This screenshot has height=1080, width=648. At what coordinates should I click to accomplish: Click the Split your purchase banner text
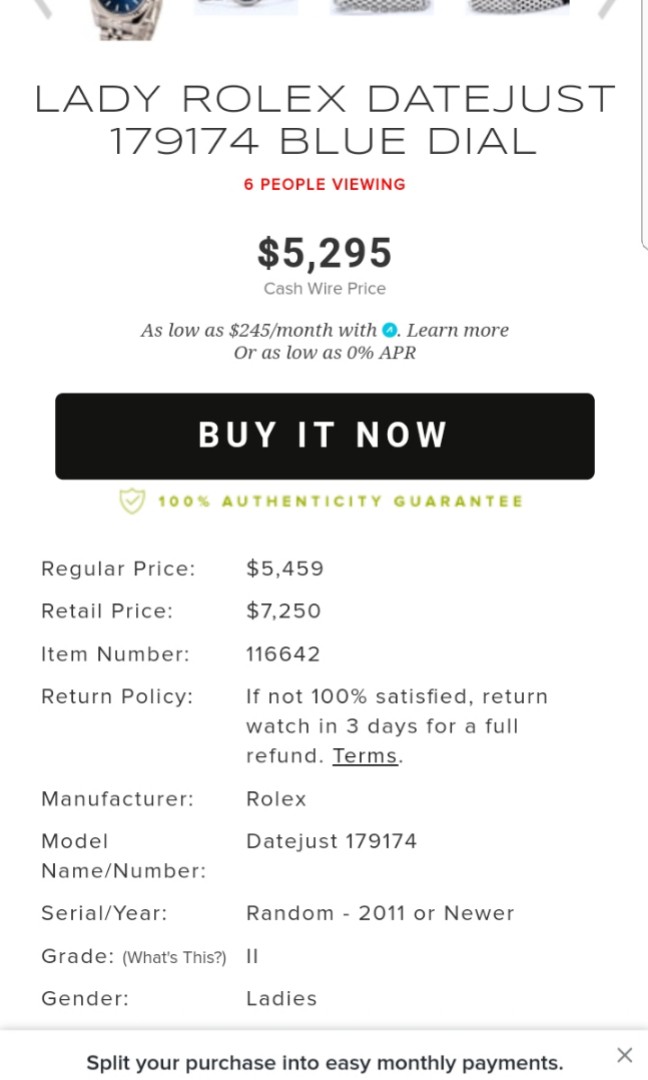pos(323,1062)
